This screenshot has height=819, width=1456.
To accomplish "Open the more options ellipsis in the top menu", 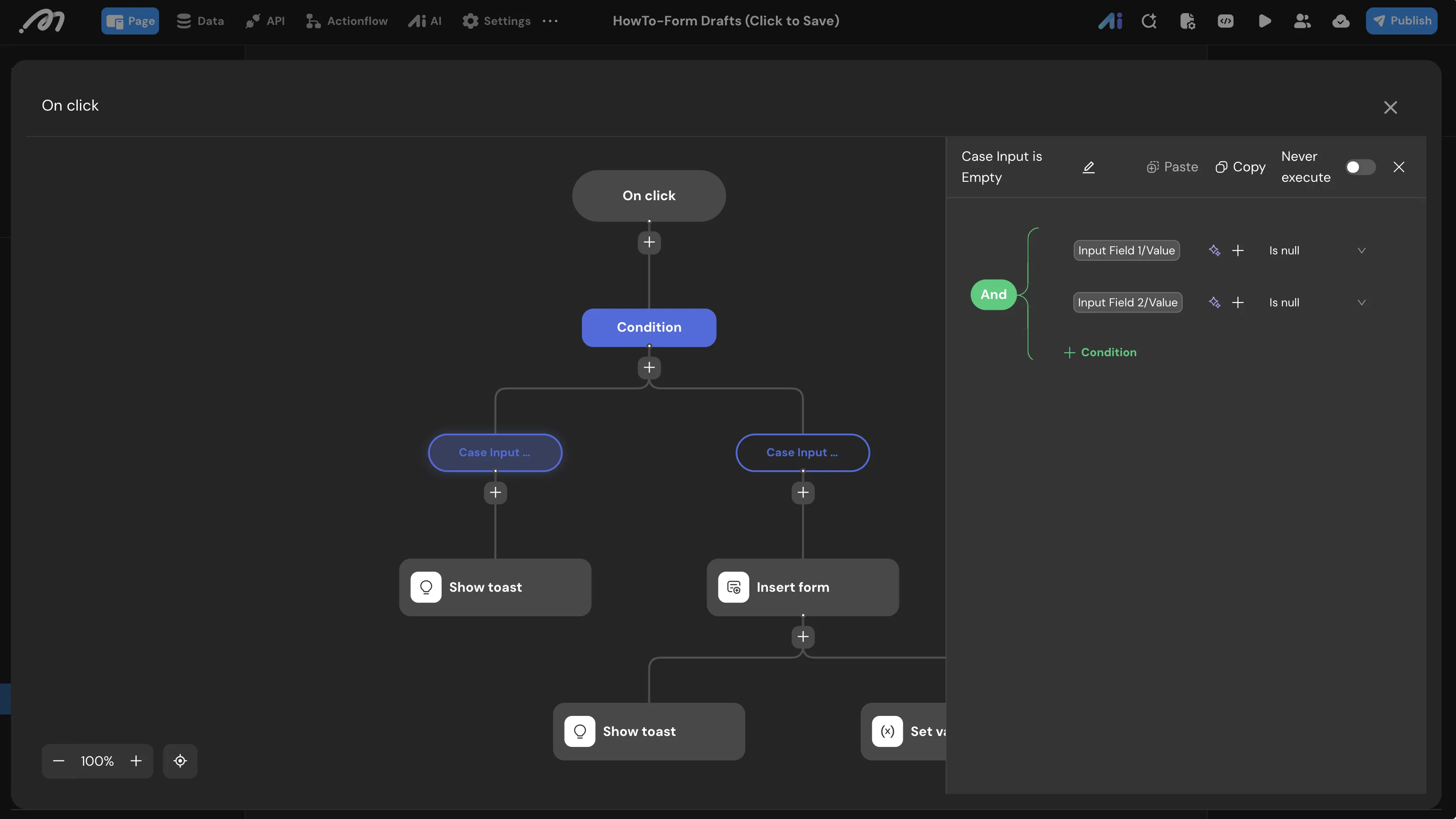I will point(550,21).
